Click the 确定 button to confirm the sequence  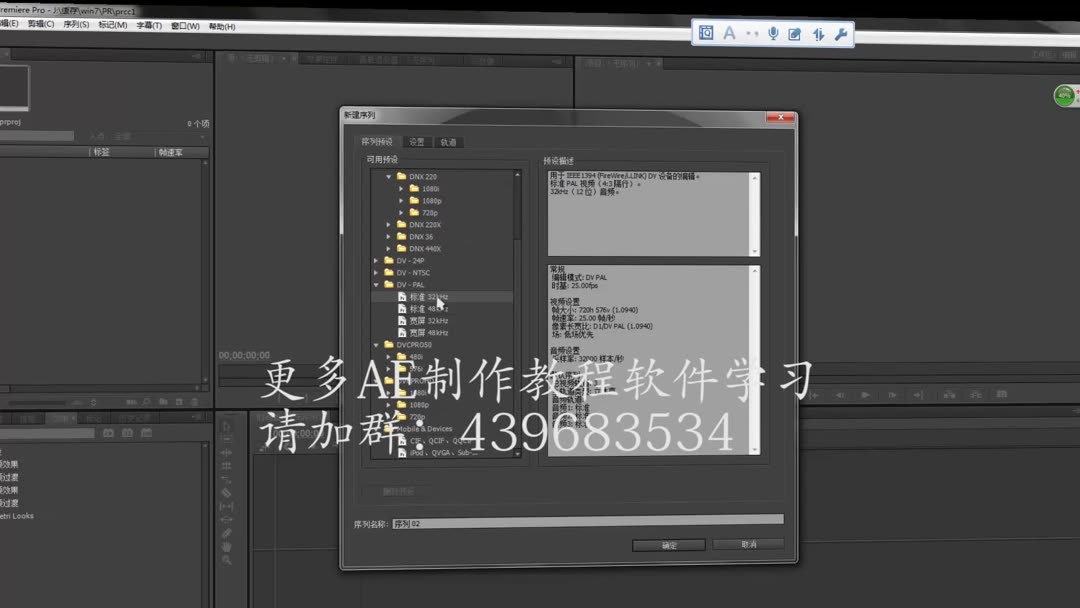(x=668, y=545)
